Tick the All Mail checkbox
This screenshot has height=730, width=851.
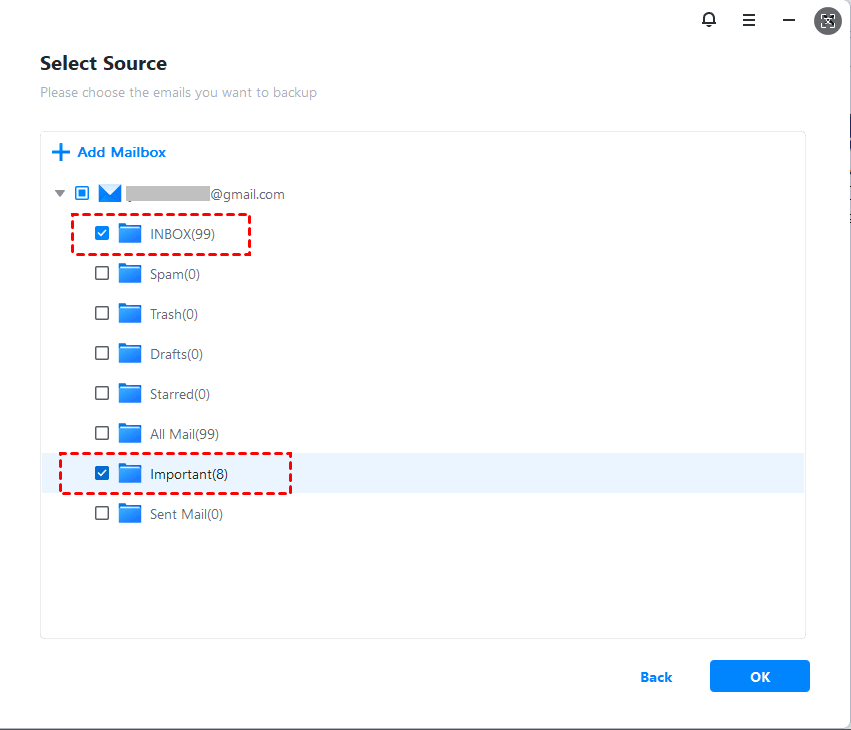(x=102, y=434)
